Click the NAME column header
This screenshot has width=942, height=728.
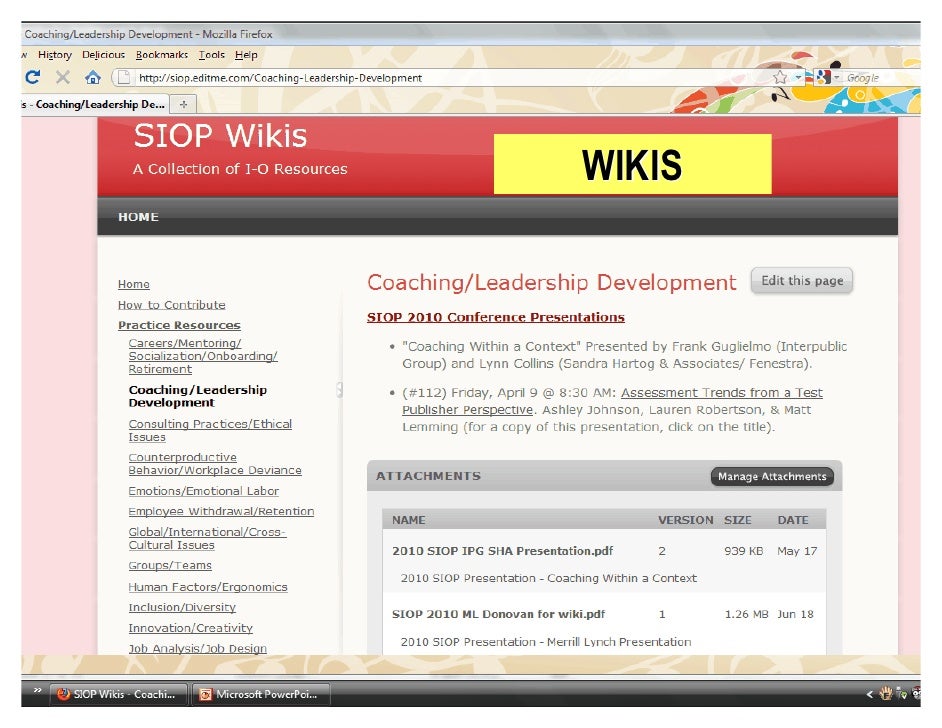click(x=409, y=520)
